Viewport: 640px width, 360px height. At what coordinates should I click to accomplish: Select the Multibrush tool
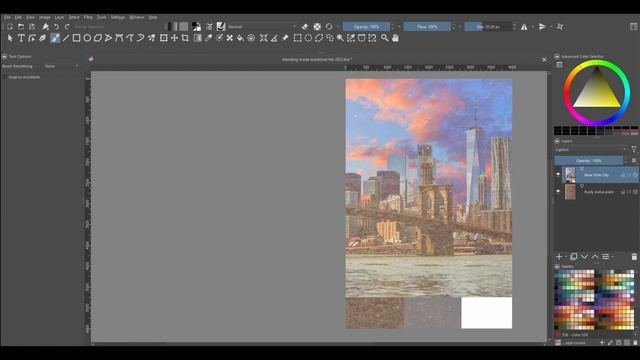151,38
